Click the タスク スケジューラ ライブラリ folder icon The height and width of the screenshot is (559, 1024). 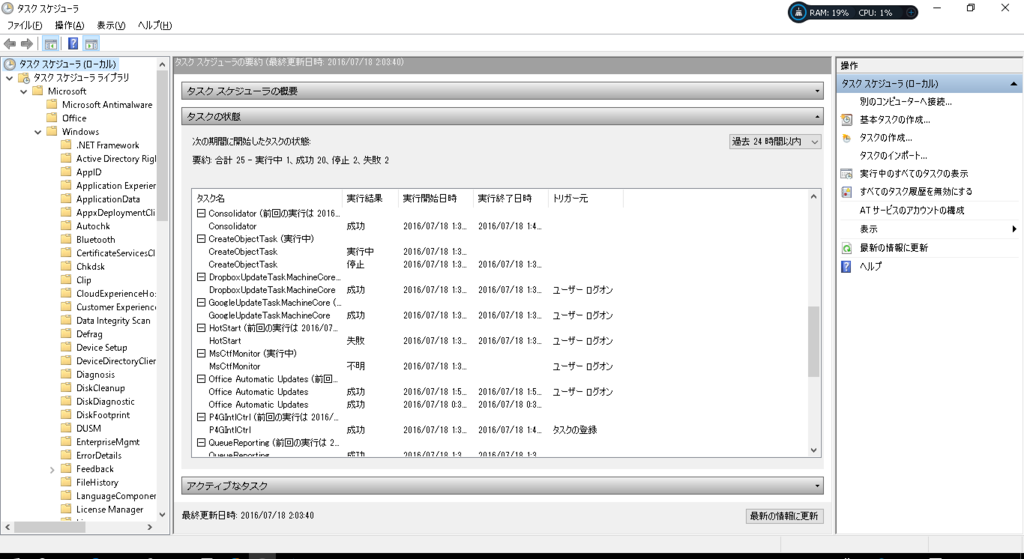24,78
